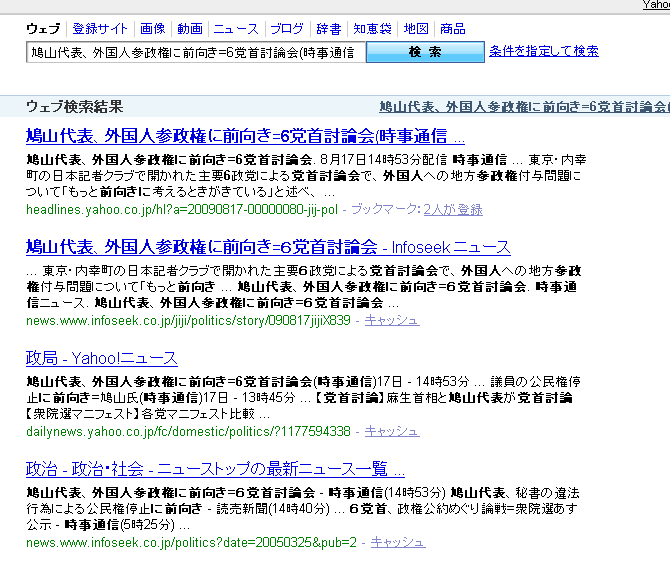Viewport: 670px width, 568px height.
Task: Open キャッシュ for the dailynews.yahoo.co.jp result
Action: coord(392,431)
